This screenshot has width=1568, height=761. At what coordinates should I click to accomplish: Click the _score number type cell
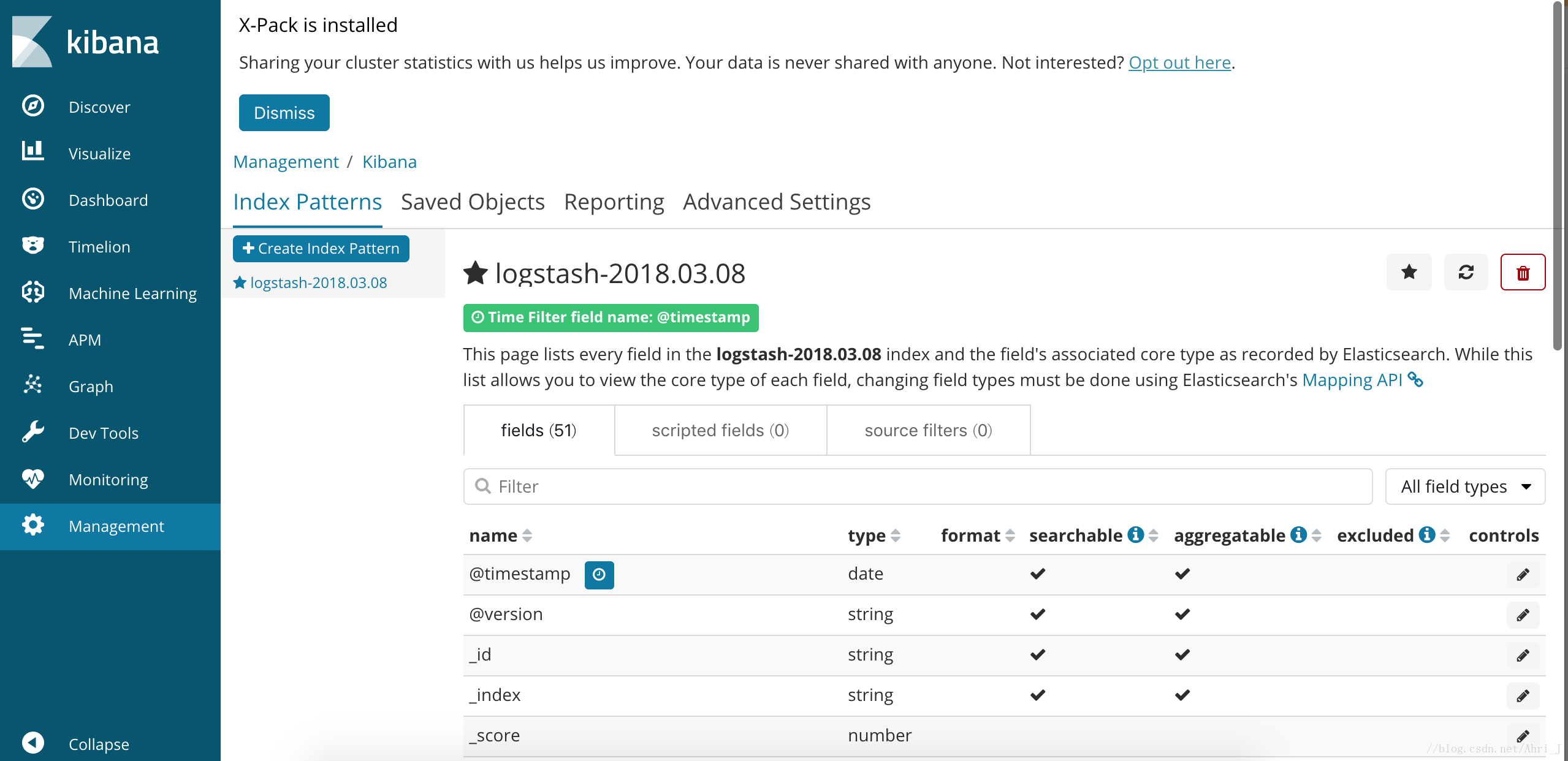(880, 735)
